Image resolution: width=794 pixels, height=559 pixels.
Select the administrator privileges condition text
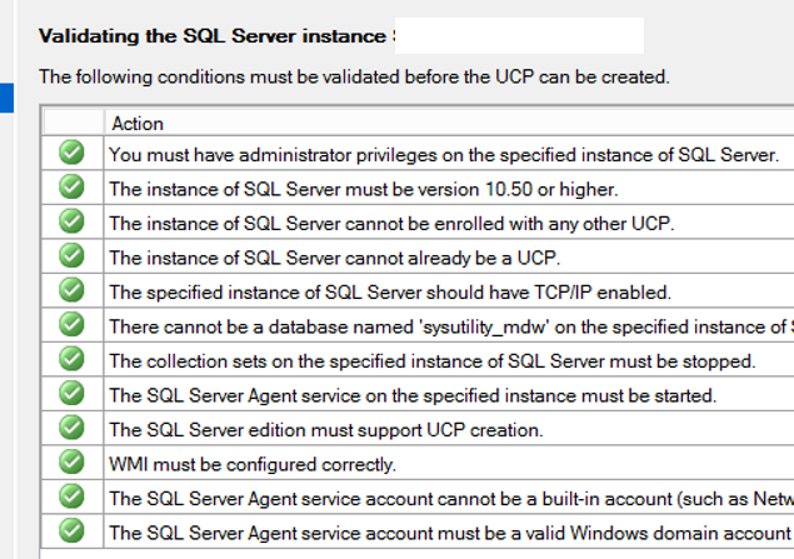pos(444,155)
